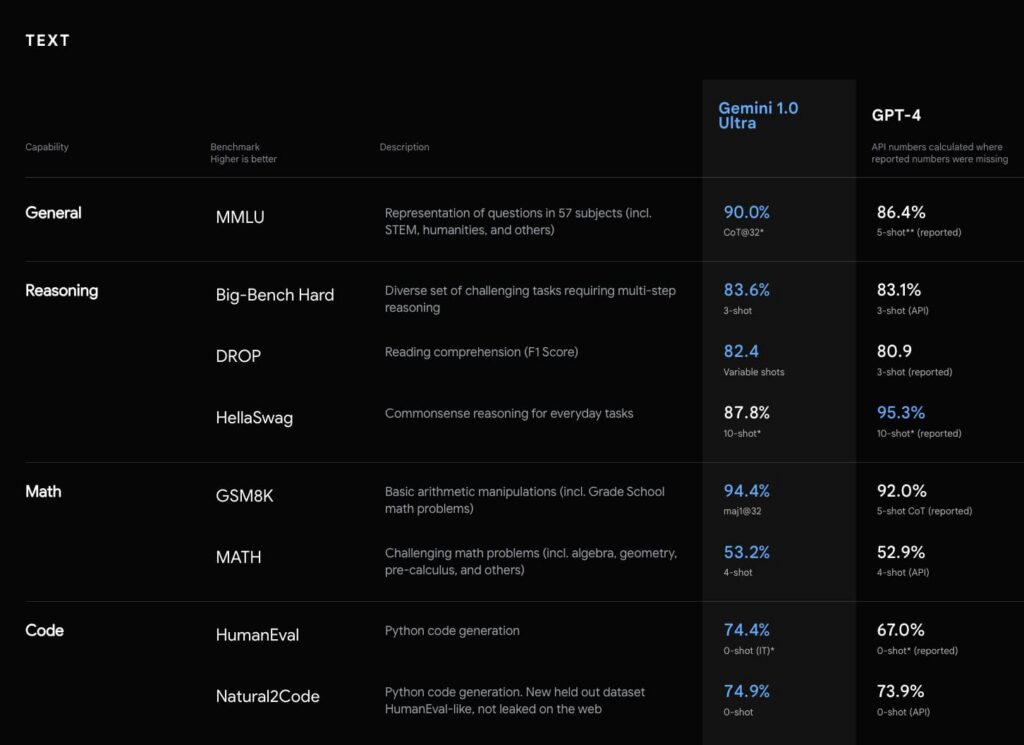Click the MMLU benchmark name

click(240, 217)
